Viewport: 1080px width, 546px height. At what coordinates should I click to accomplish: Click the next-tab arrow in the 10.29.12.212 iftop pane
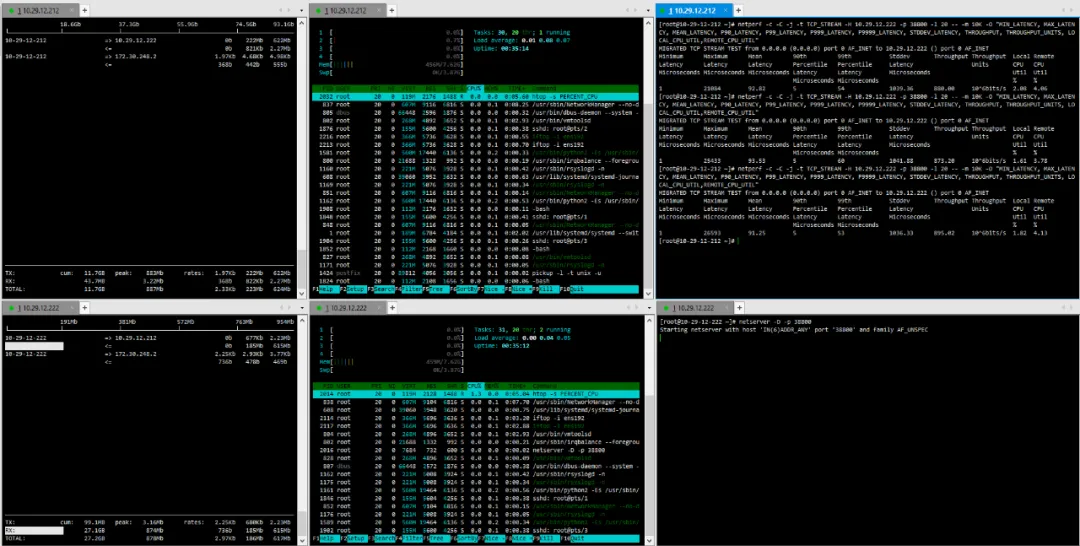(x=291, y=10)
